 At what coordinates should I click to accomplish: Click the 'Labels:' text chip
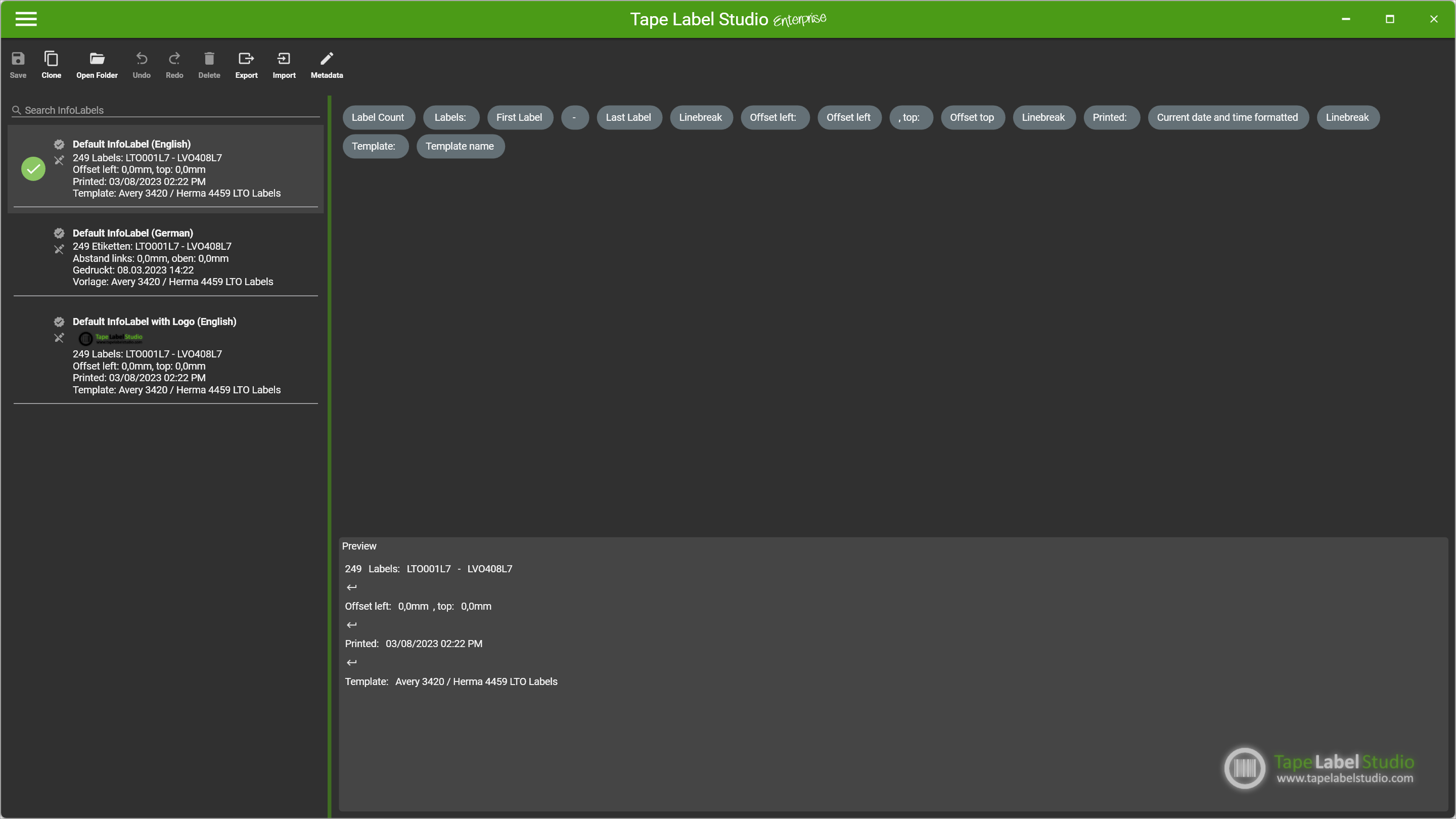(450, 118)
